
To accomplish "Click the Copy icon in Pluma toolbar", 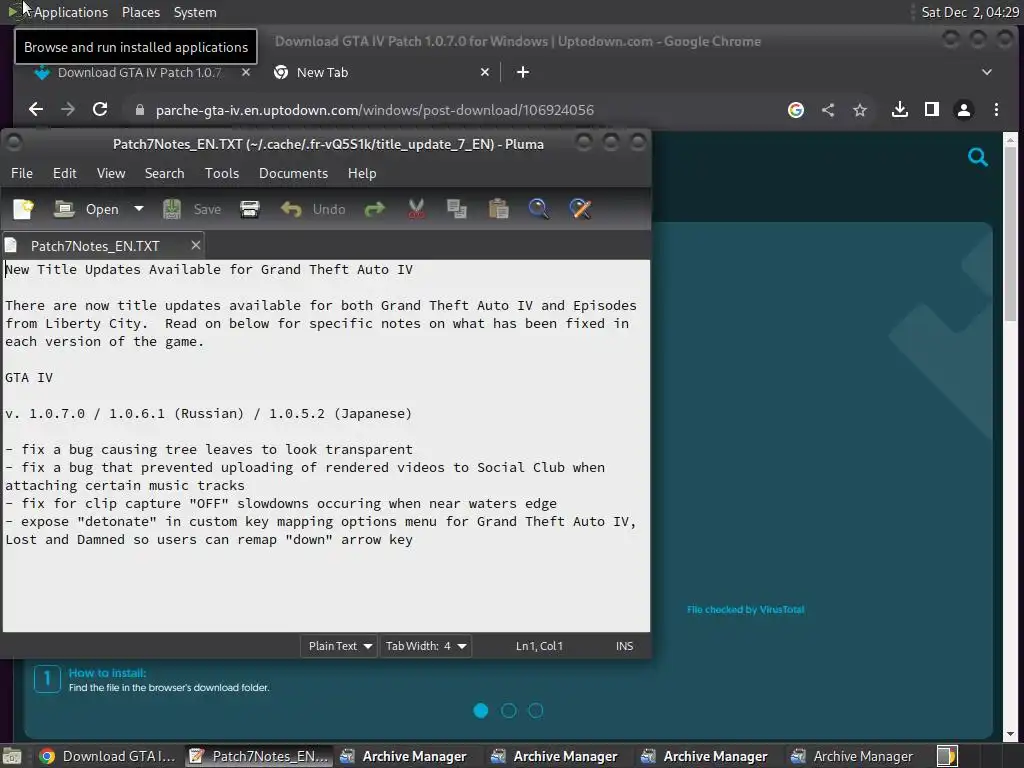I will [456, 209].
